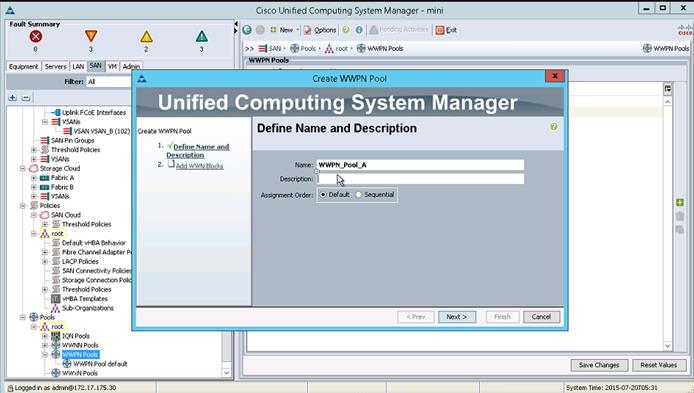Screen dimensions: 694x393
Task: Select the WWNN Pools tree item
Action: [x=80, y=345]
